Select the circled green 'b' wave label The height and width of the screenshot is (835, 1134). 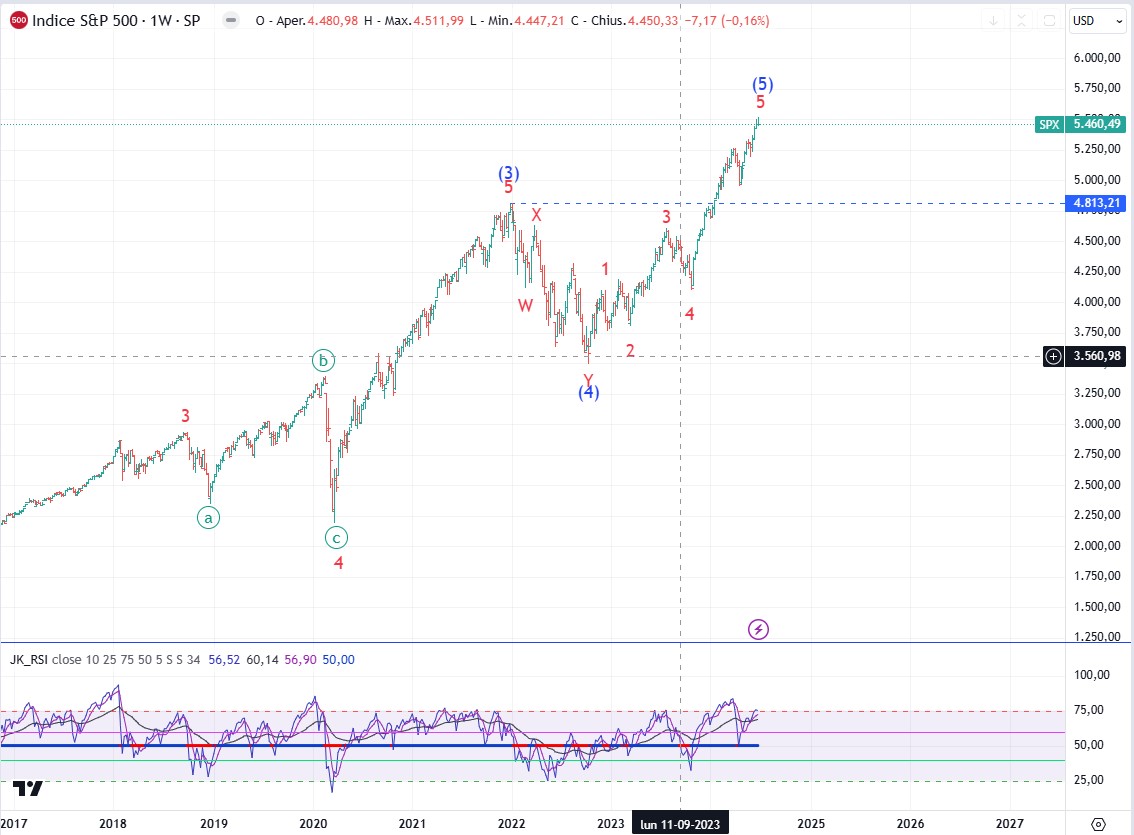323,360
